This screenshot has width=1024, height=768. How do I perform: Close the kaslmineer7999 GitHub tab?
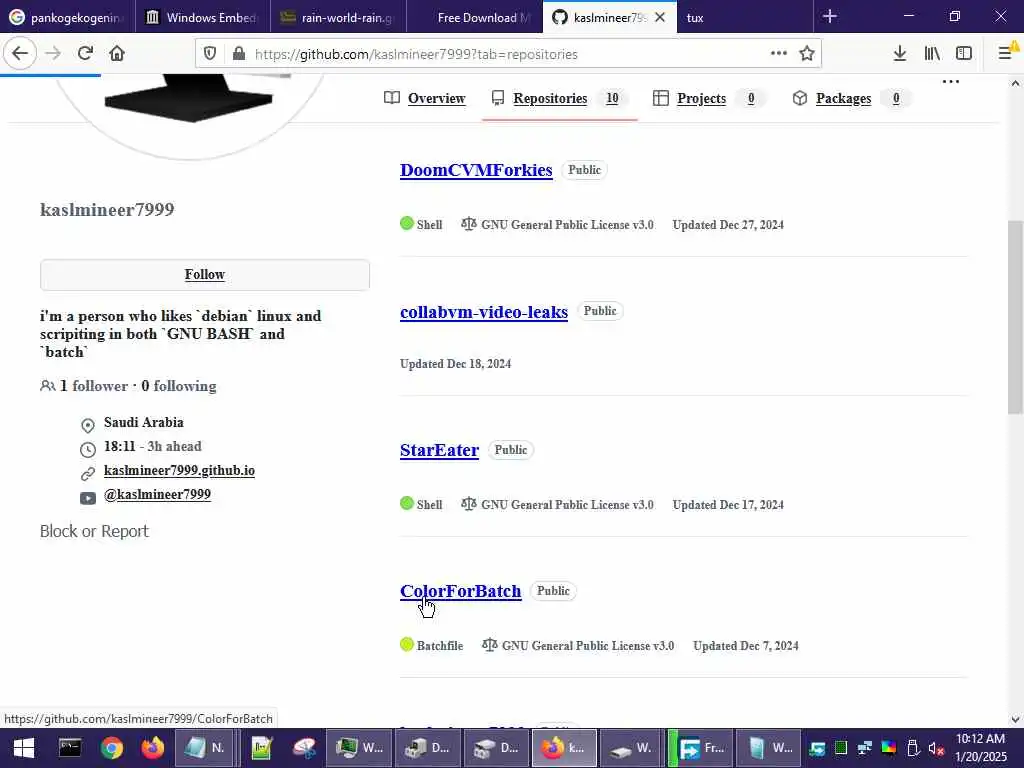coord(660,18)
